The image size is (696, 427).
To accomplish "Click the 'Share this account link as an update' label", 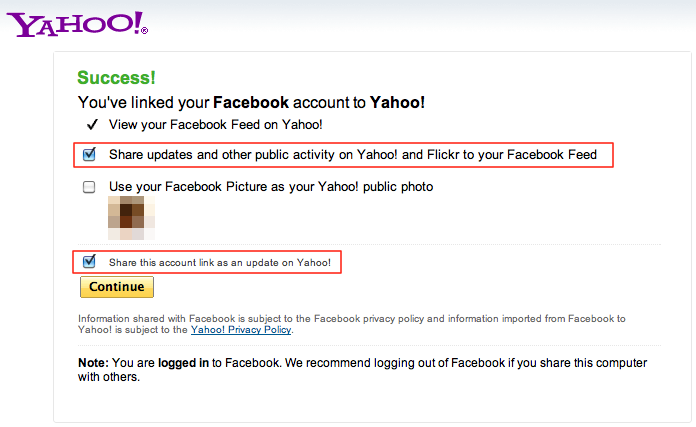I will (220, 262).
